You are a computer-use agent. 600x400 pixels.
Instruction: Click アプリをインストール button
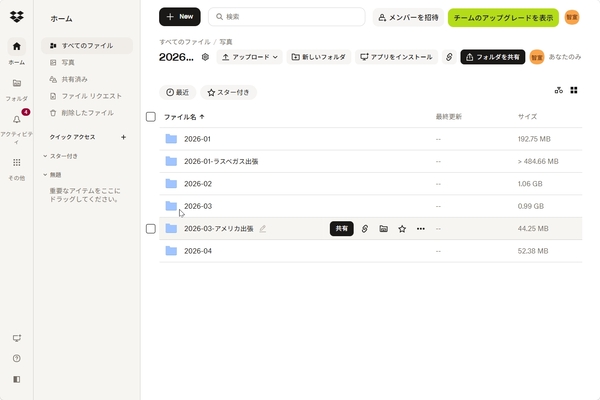pyautogui.click(x=396, y=57)
